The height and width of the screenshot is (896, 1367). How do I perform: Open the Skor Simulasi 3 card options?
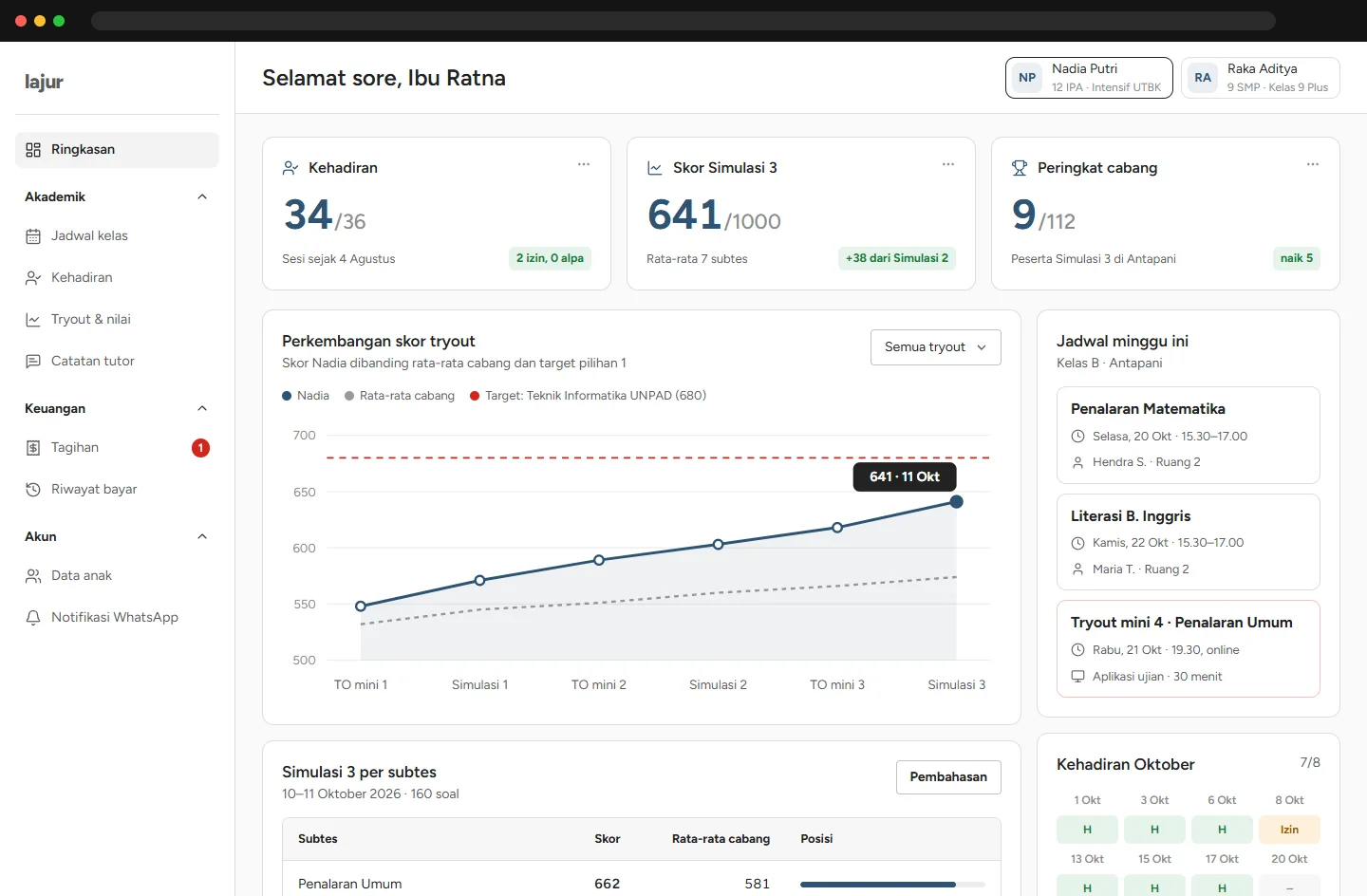pyautogui.click(x=948, y=164)
